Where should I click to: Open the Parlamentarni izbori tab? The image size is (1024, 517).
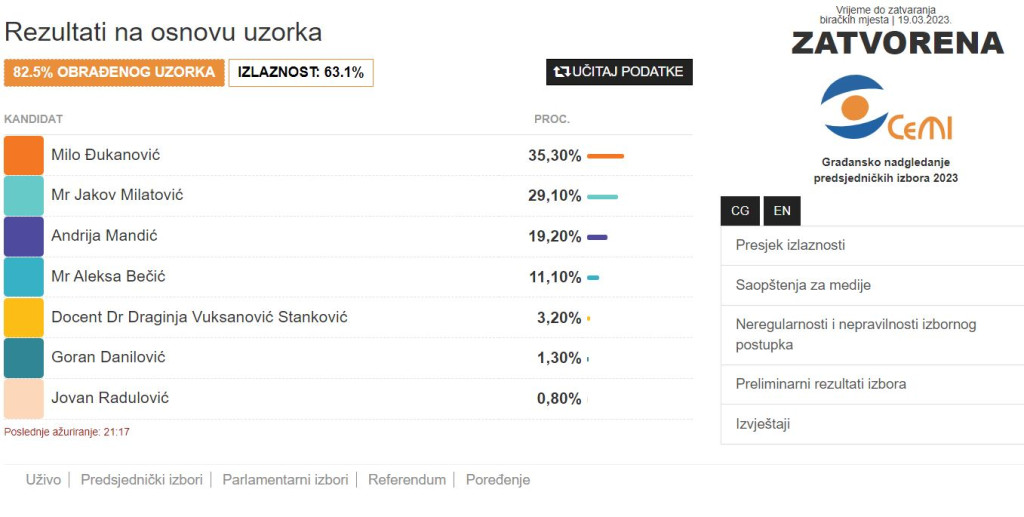pos(285,480)
